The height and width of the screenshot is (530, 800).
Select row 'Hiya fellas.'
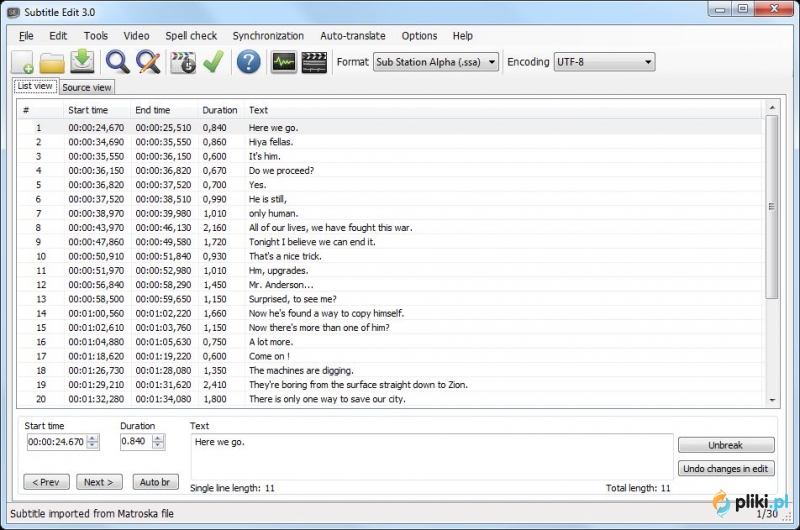pos(390,142)
